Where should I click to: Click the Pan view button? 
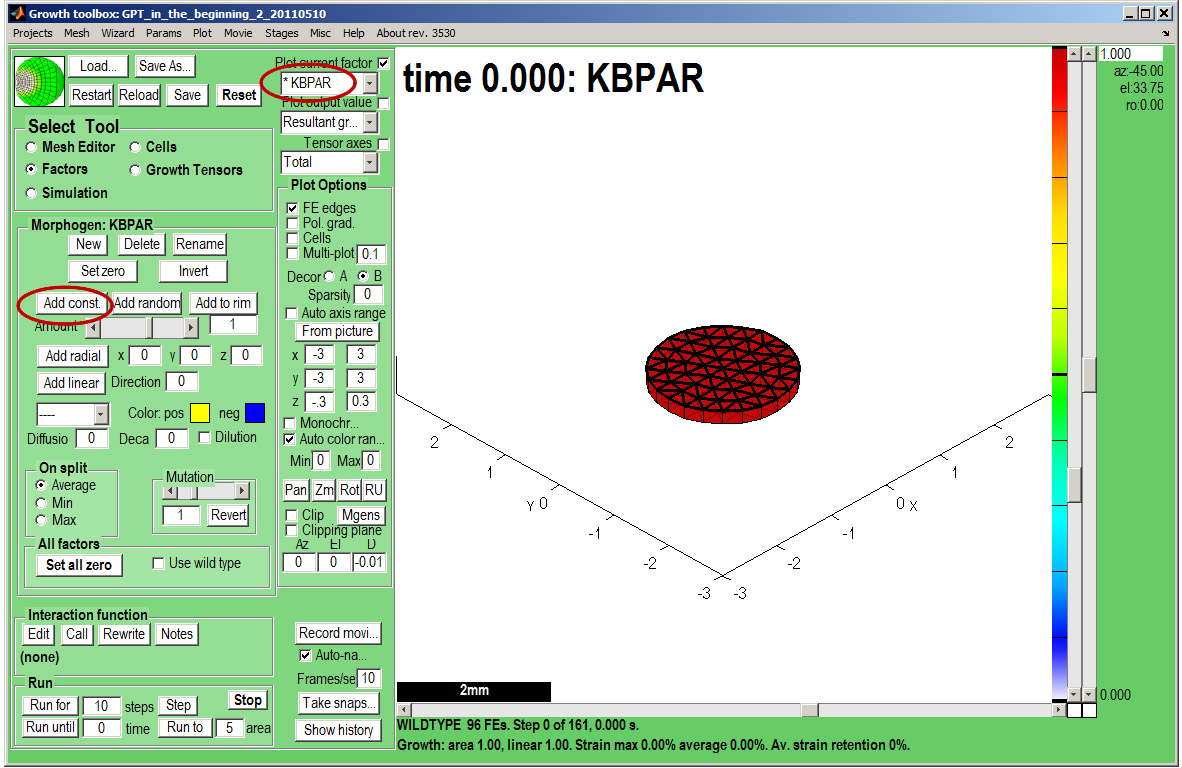point(296,490)
